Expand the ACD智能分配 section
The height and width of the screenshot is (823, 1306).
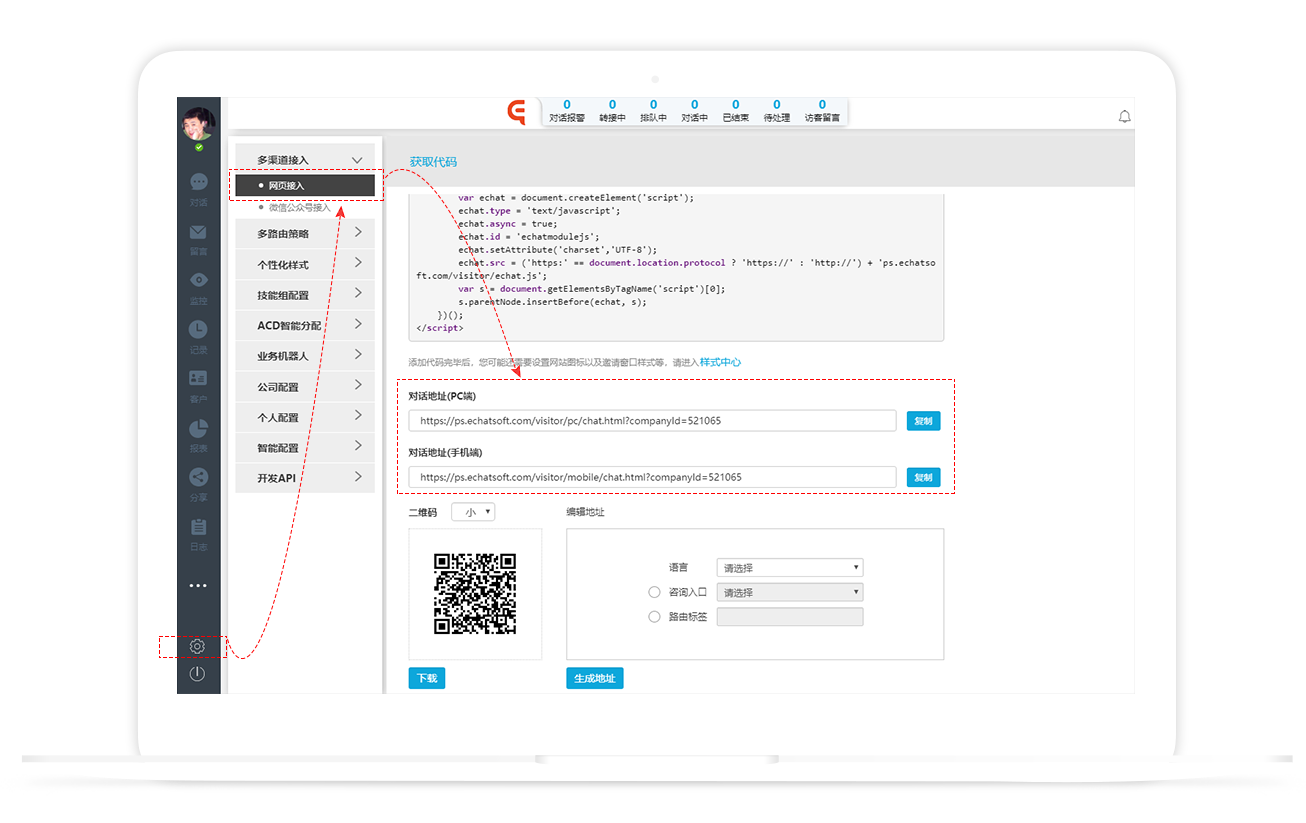(303, 326)
